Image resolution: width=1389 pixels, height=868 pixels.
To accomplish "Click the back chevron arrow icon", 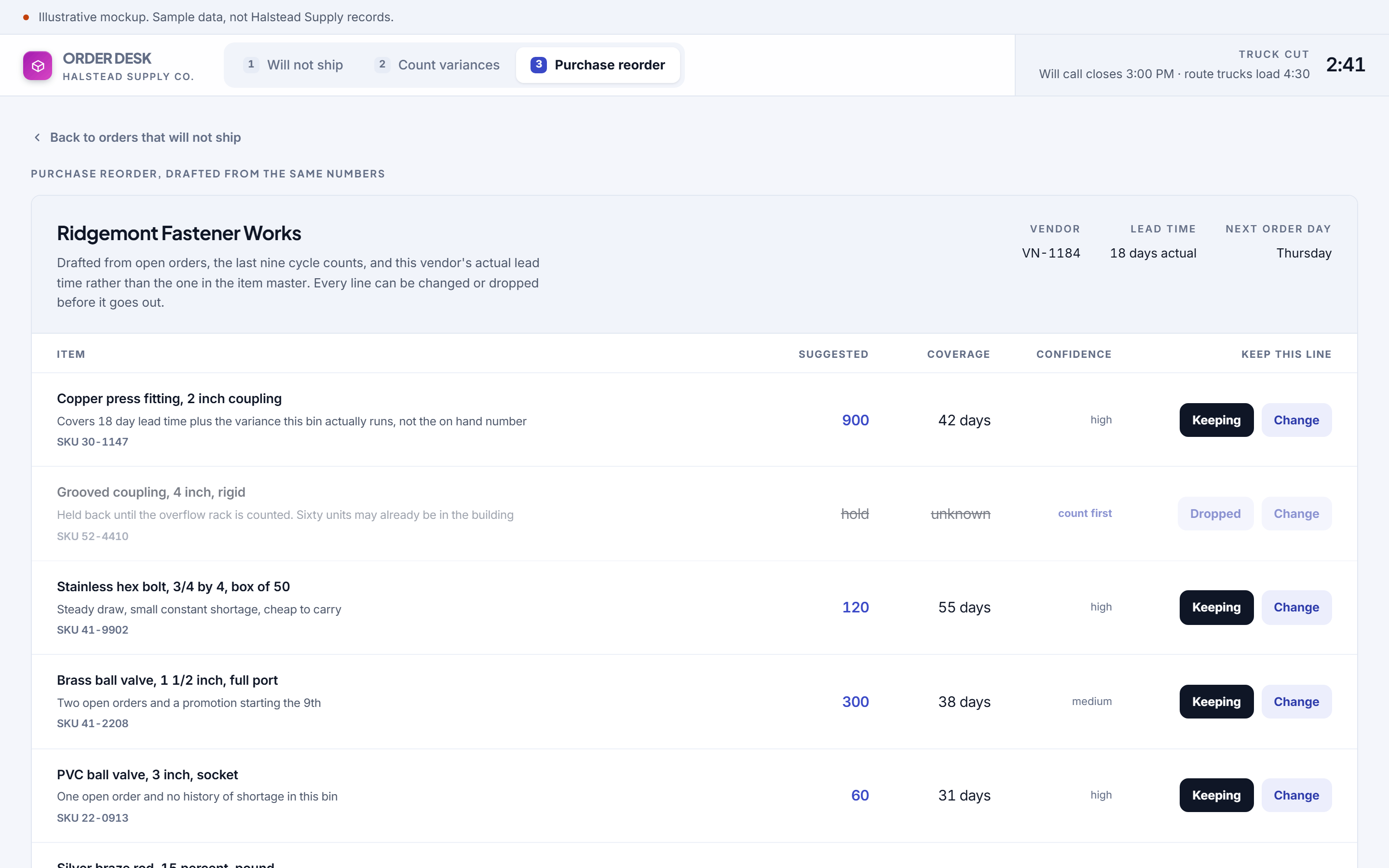I will click(x=37, y=137).
